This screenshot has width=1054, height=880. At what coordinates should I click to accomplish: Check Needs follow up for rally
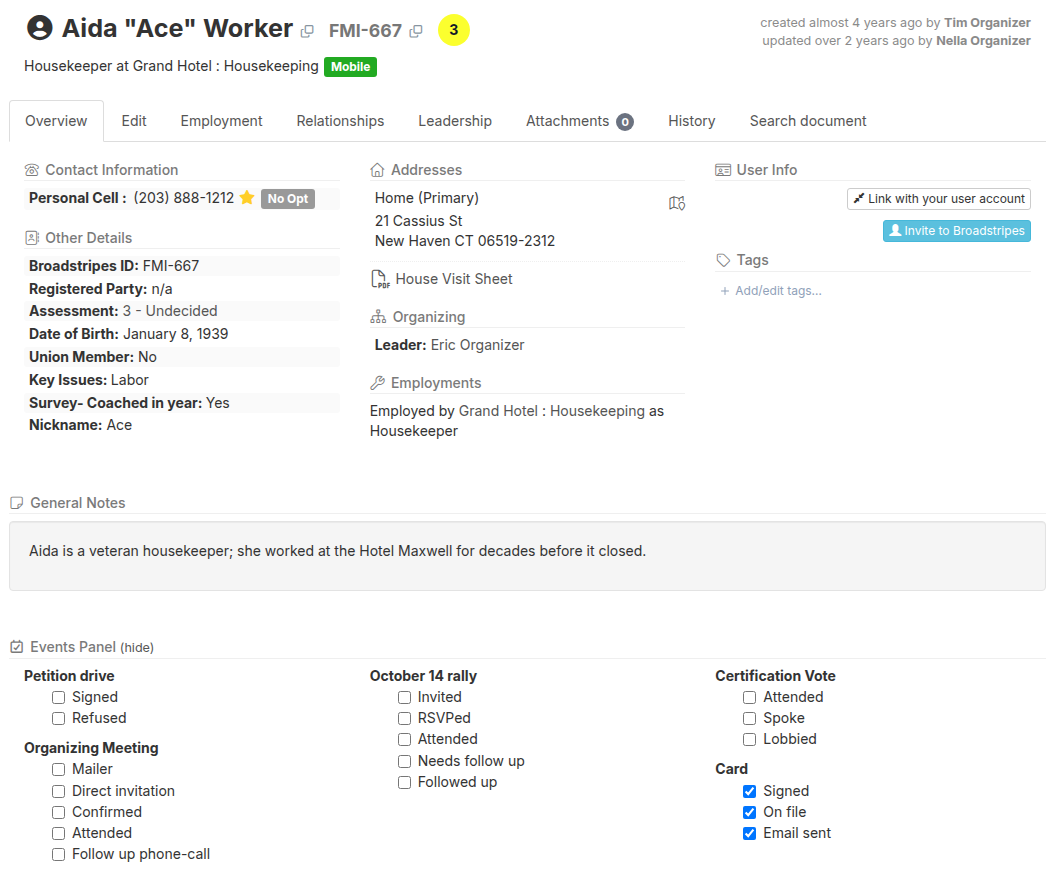(x=405, y=762)
